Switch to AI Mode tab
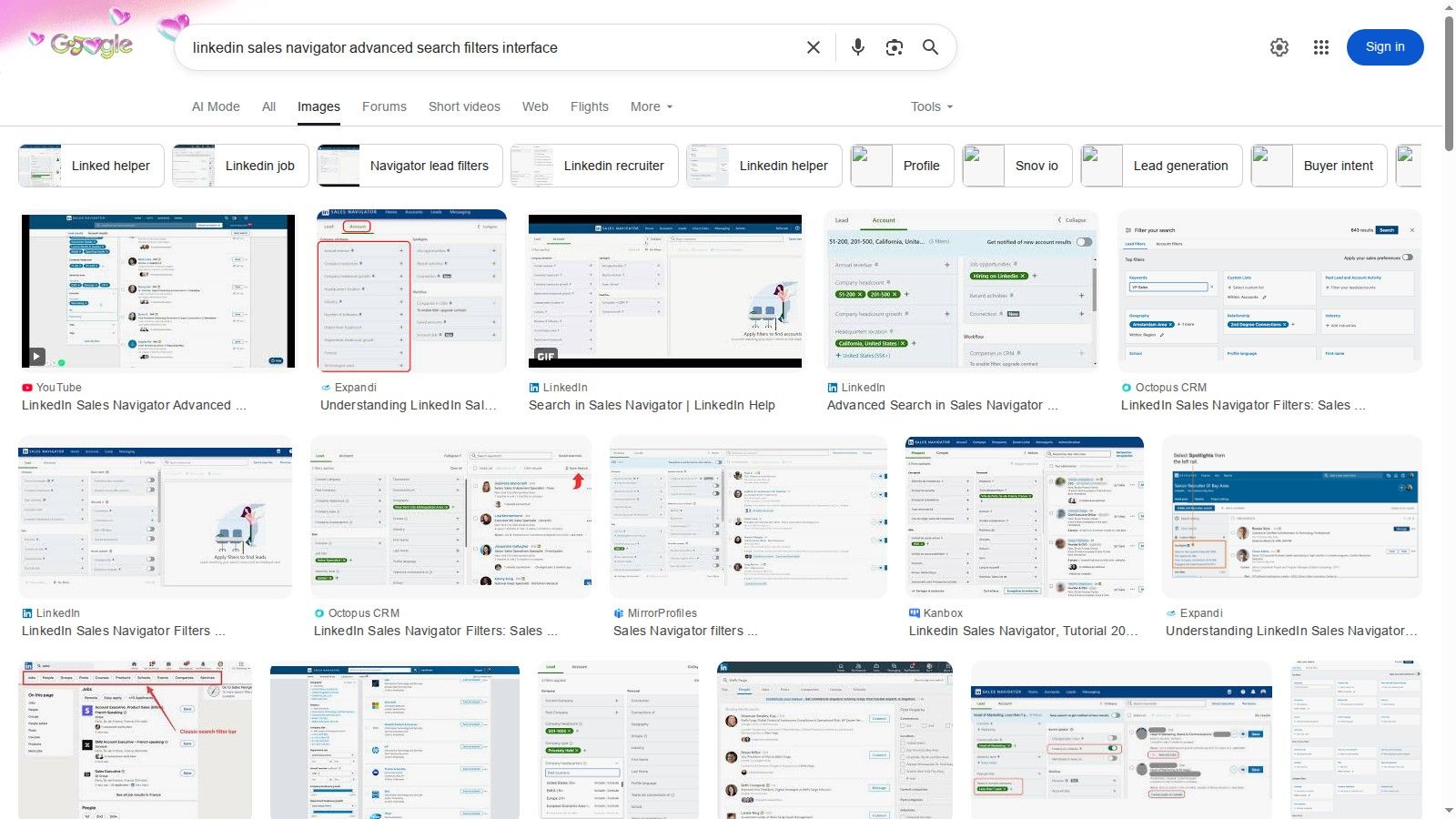This screenshot has width=1456, height=819. [216, 106]
